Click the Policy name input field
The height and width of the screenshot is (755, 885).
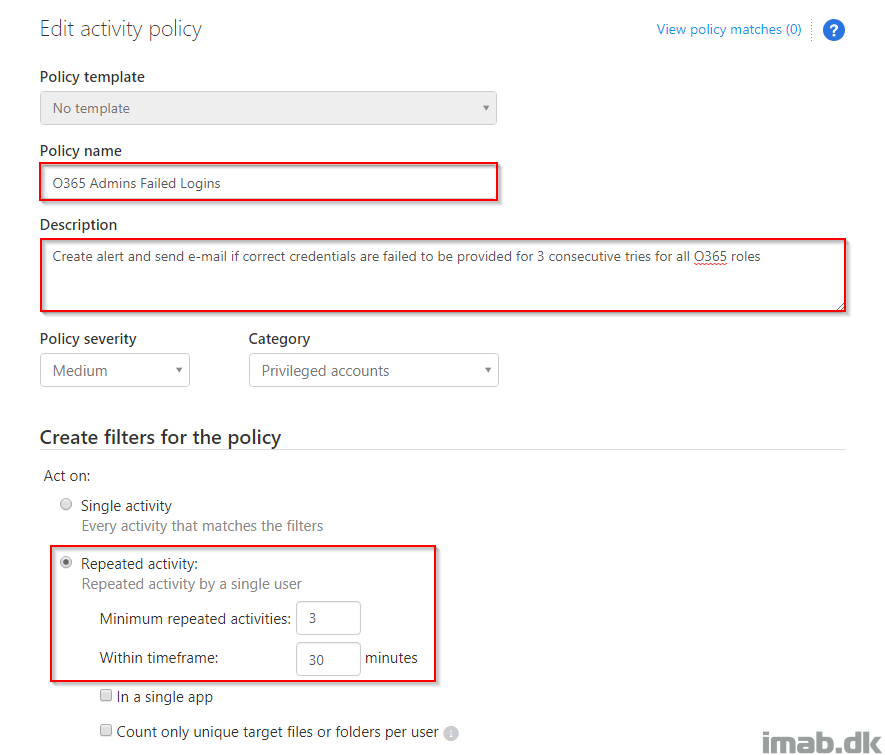pos(269,183)
